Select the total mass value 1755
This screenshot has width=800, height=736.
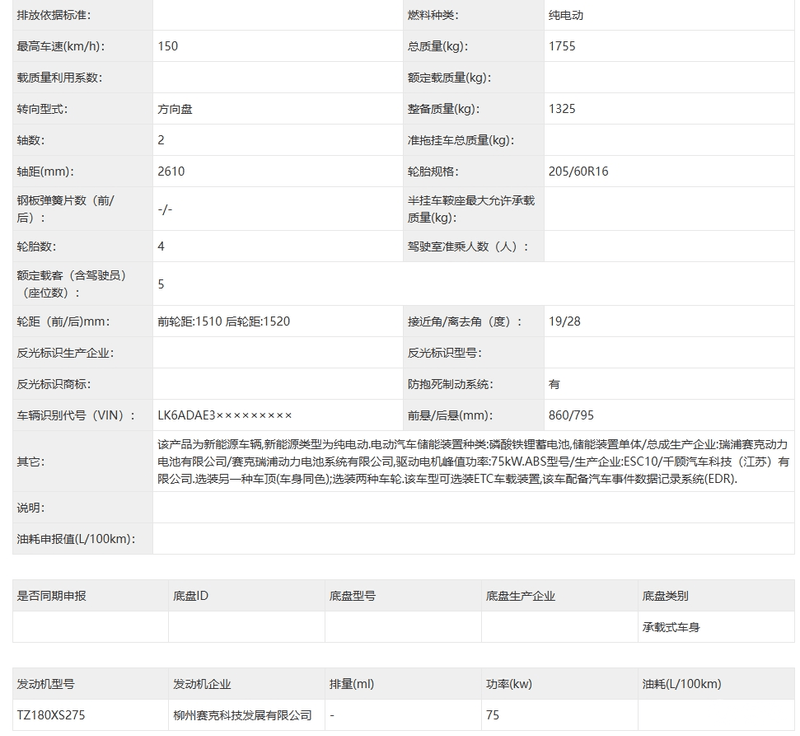tap(562, 46)
